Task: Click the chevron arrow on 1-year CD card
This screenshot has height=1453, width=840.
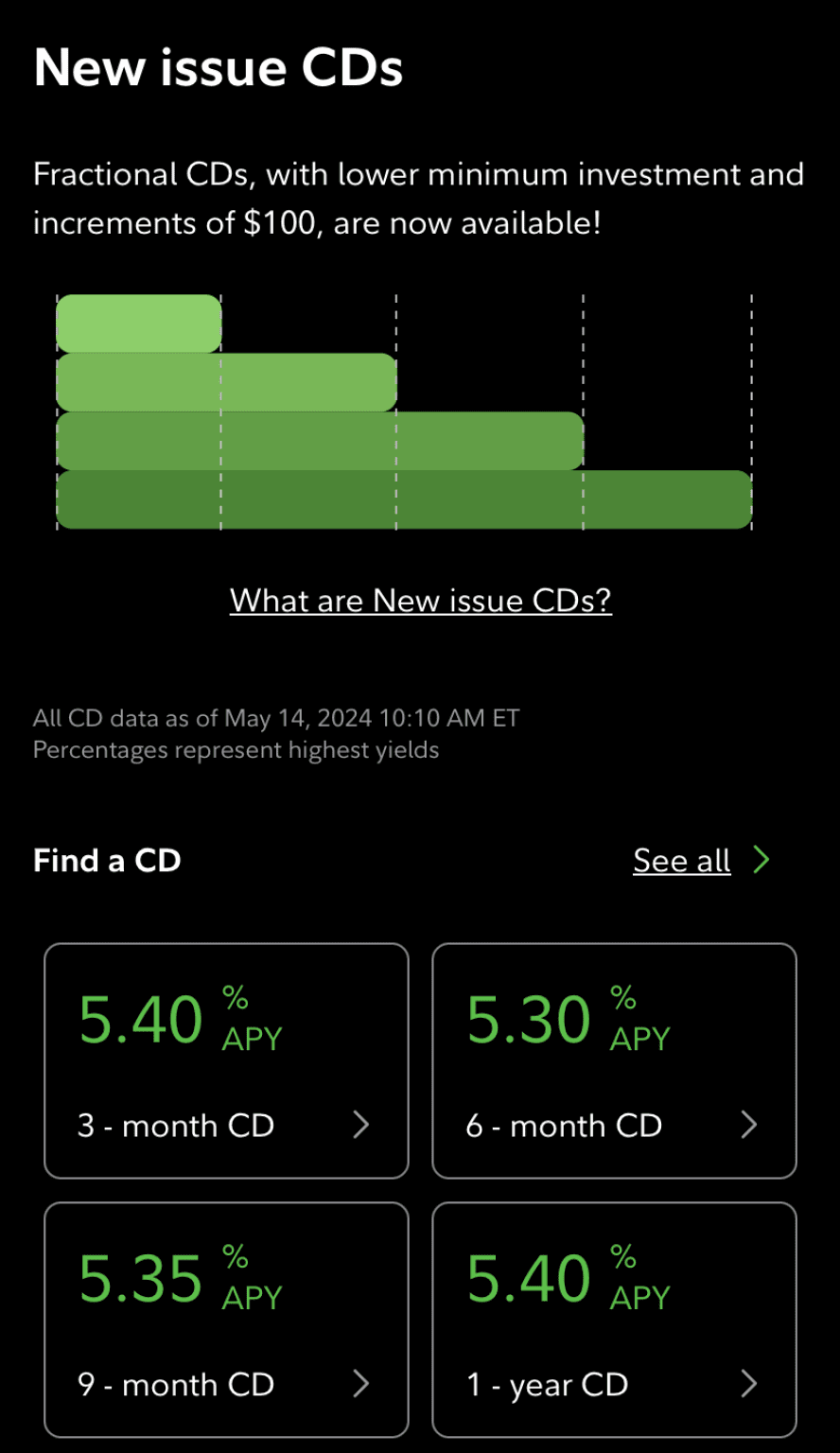Action: tap(749, 1385)
